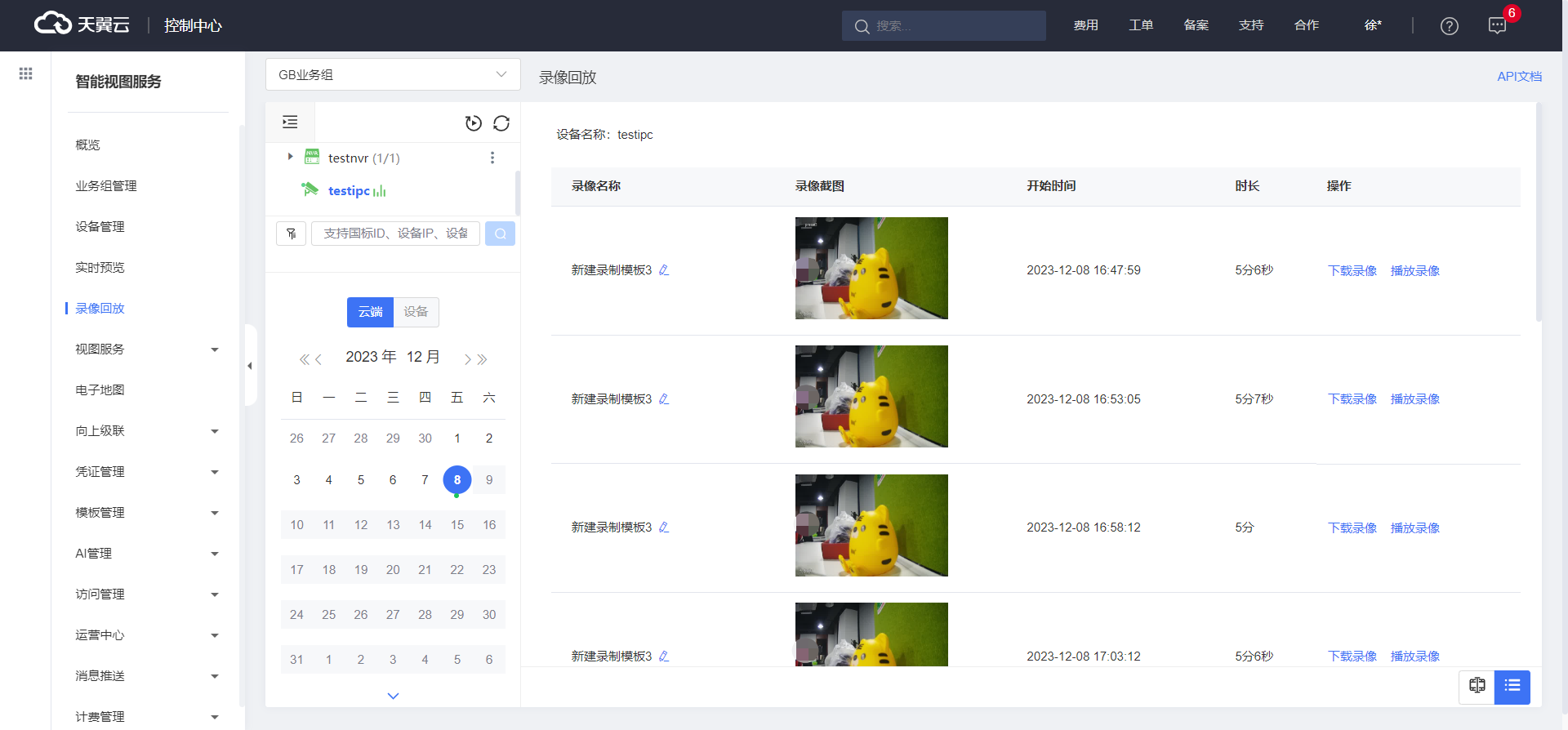Open 控制中心 in the header
Viewport: 1568px width, 730px height.
pos(193,25)
